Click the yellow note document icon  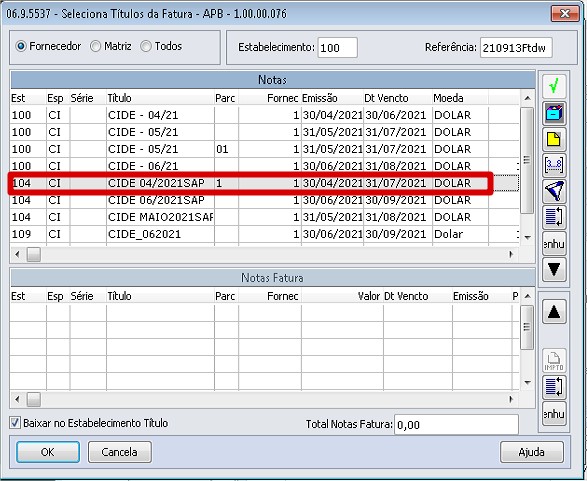554,139
